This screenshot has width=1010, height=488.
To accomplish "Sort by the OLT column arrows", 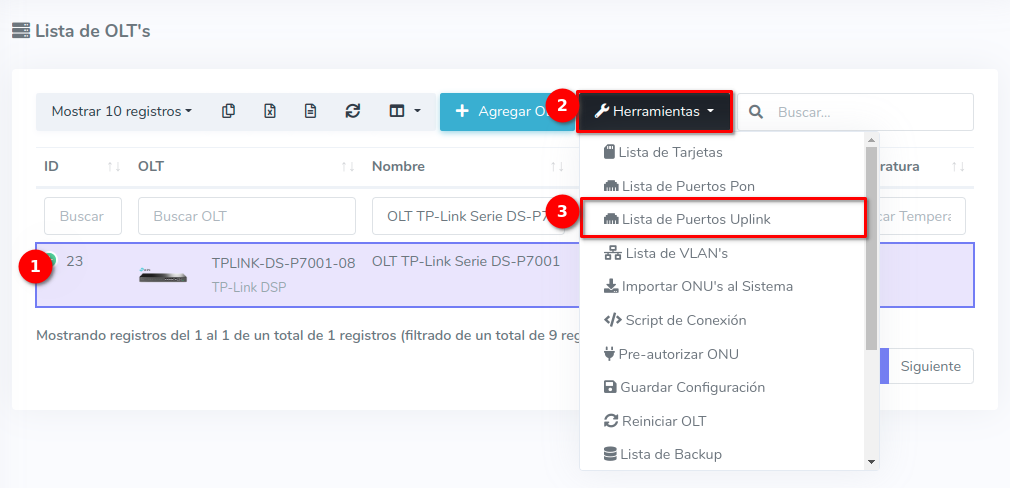I will pyautogui.click(x=347, y=167).
